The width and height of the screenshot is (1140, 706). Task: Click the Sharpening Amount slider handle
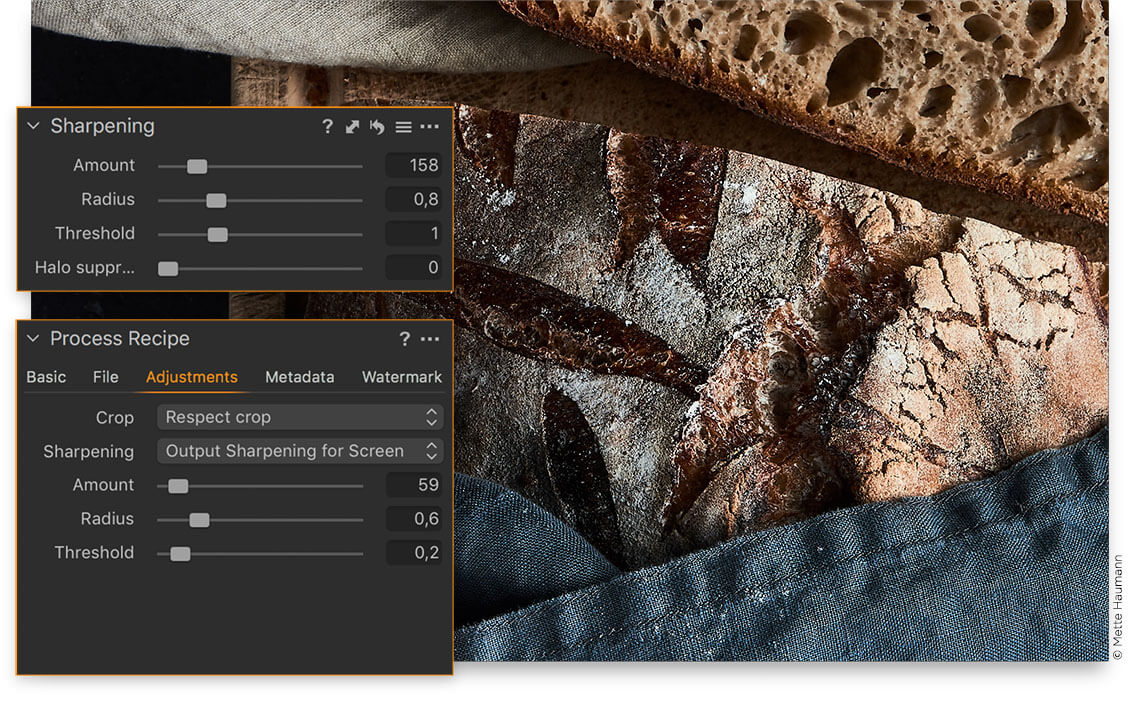pyautogui.click(x=197, y=167)
